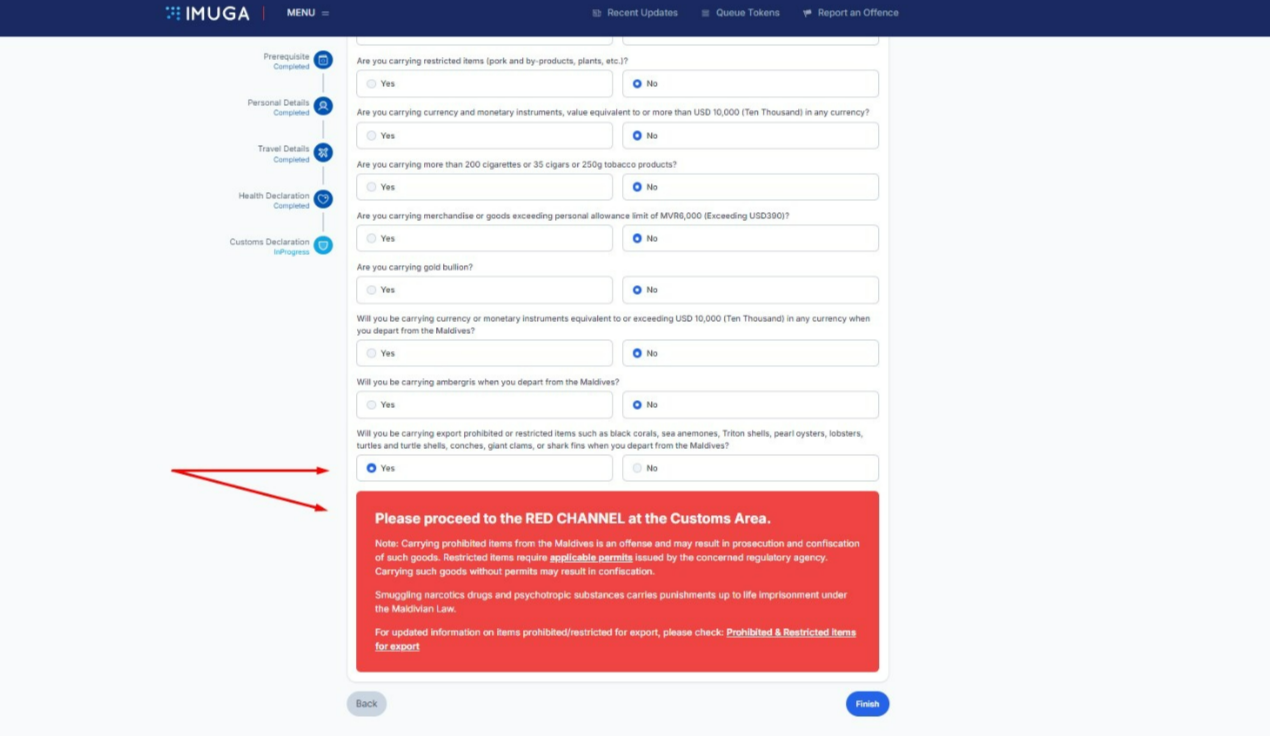
Task: Select No for carrying ambergris on departure
Action: click(x=750, y=405)
